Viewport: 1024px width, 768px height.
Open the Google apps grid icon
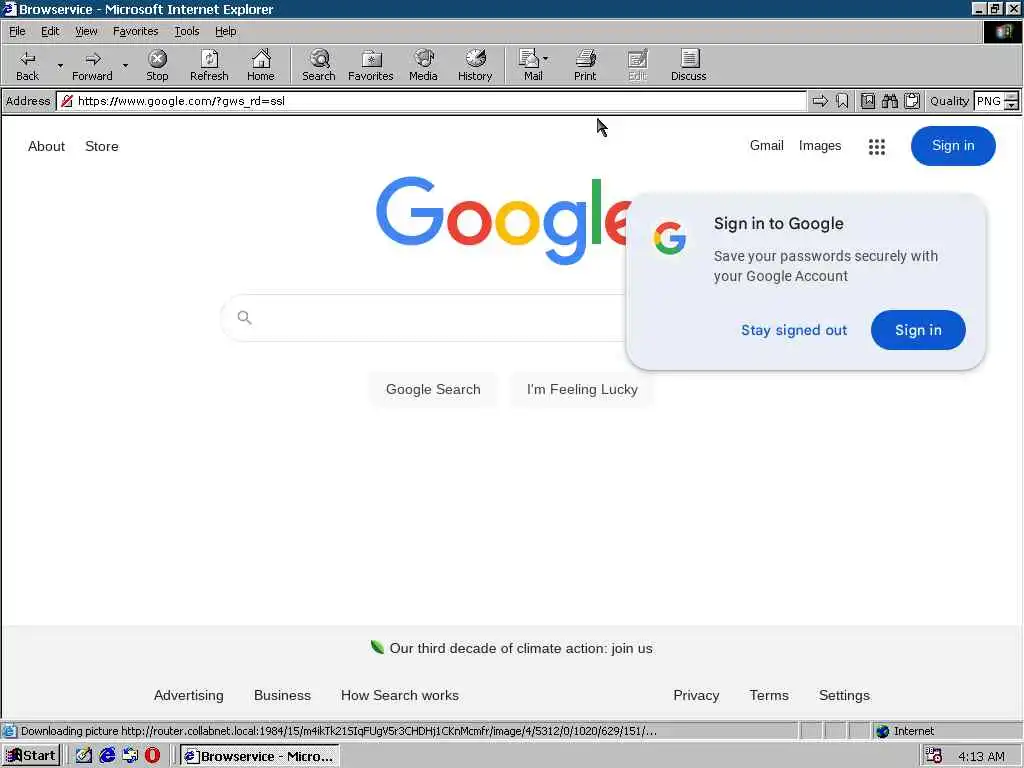[x=876, y=146]
